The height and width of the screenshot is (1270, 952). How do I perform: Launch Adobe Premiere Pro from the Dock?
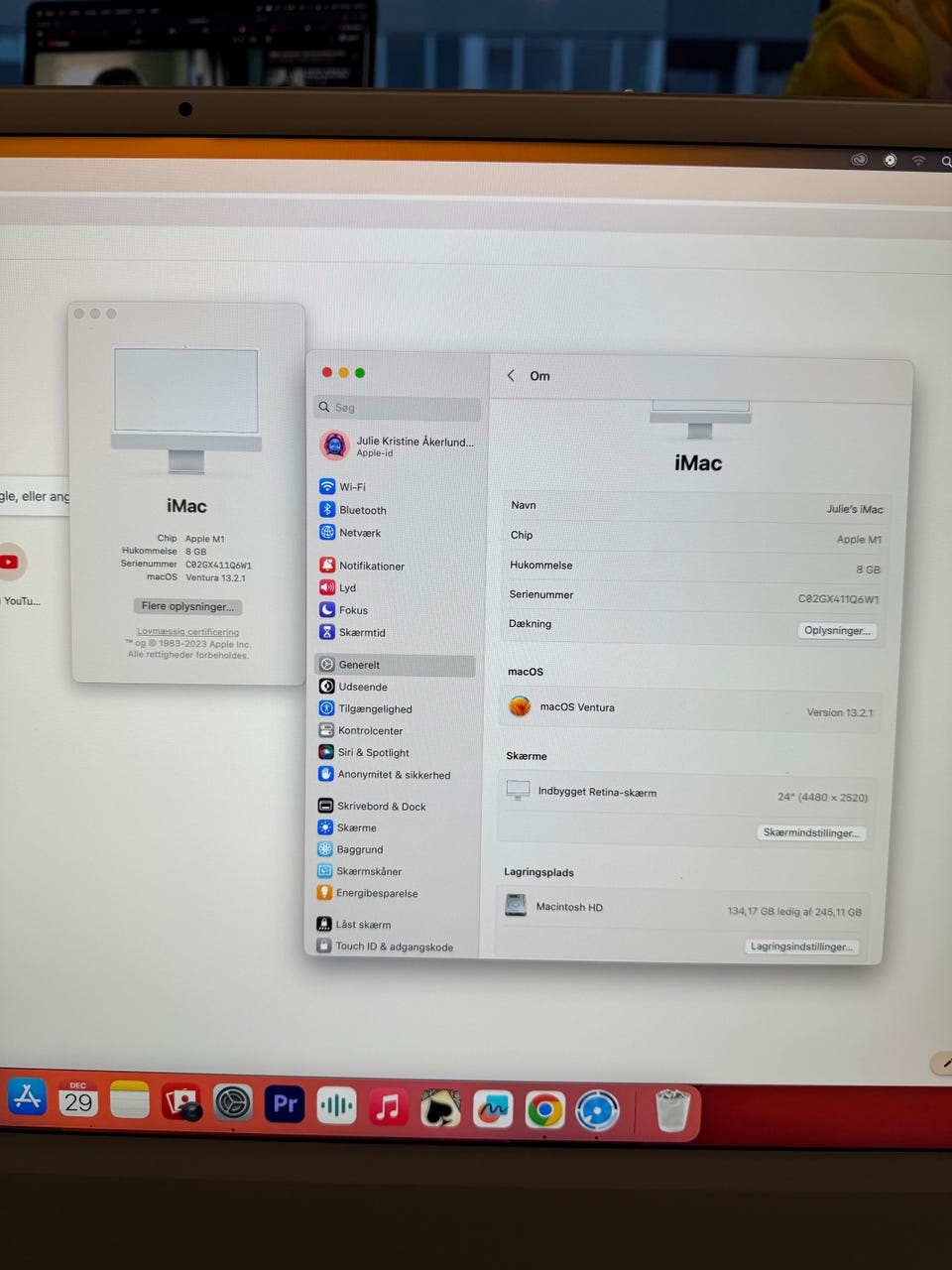click(x=285, y=1104)
